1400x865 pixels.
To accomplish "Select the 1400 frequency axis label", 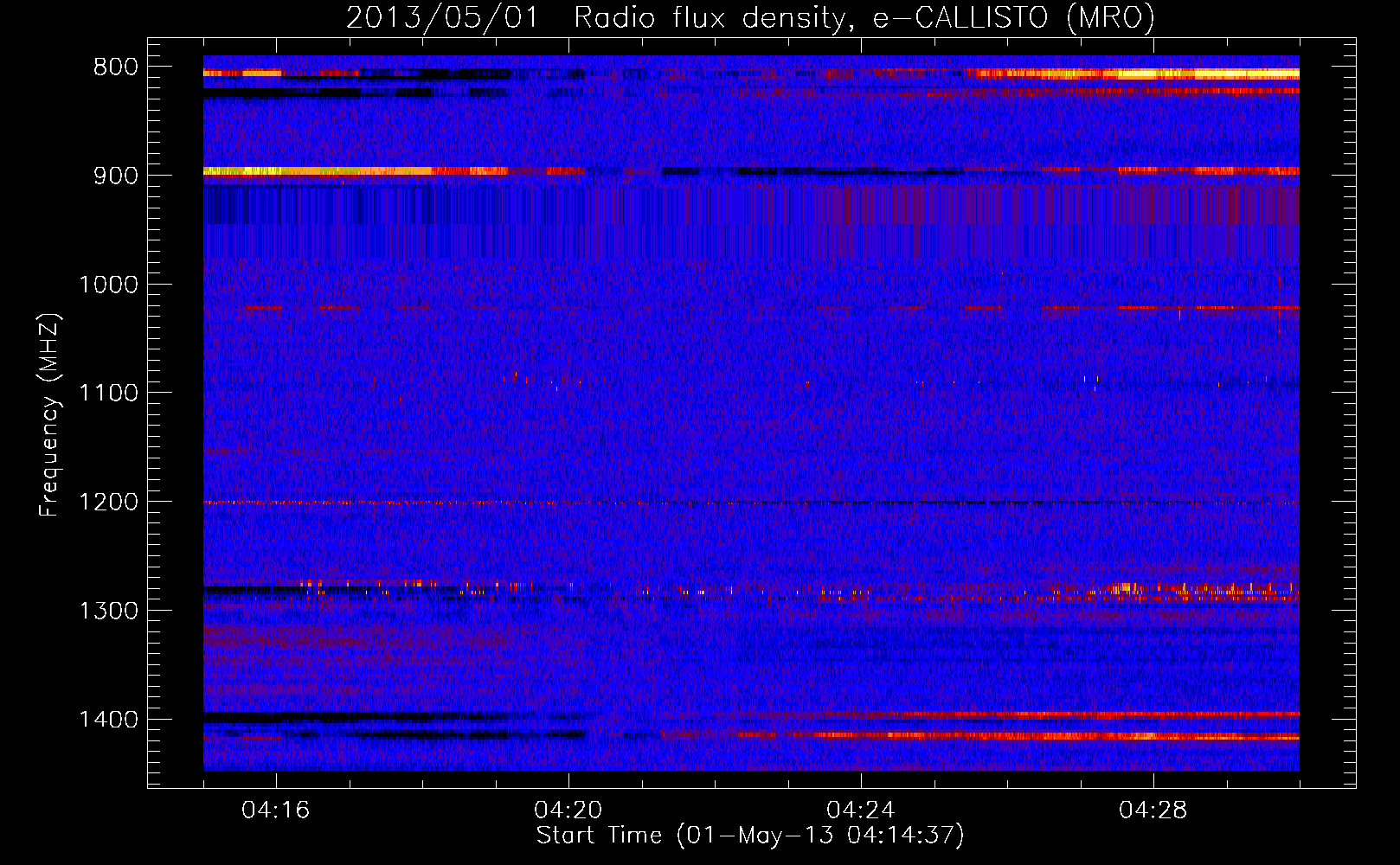I will tap(108, 720).
